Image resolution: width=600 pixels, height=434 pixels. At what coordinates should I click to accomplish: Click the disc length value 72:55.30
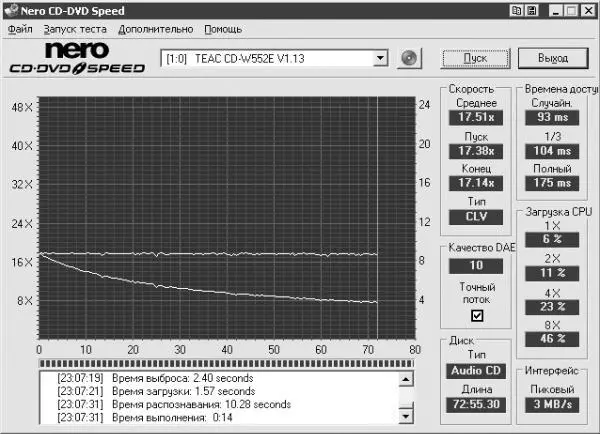click(x=476, y=405)
